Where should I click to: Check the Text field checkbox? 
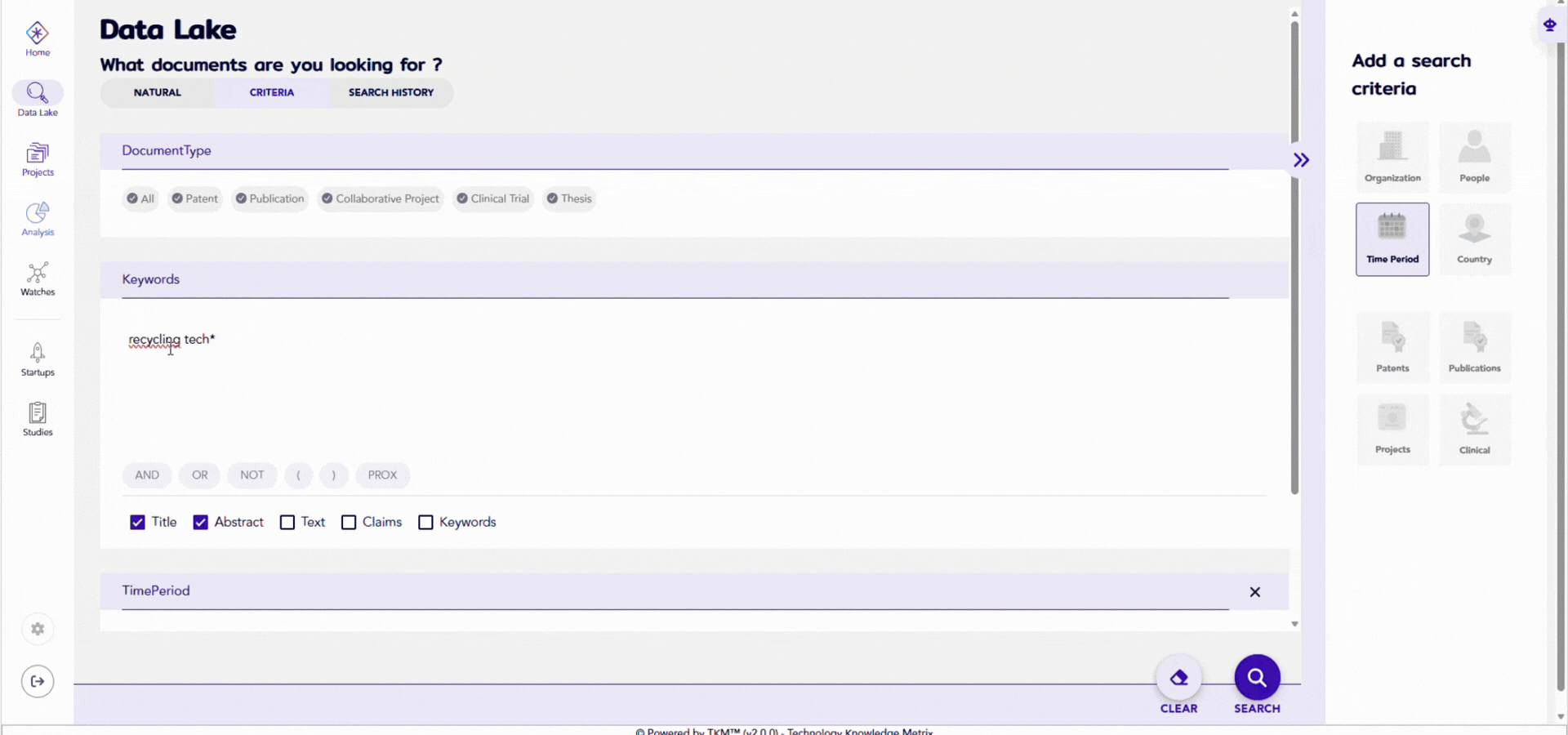pos(287,523)
